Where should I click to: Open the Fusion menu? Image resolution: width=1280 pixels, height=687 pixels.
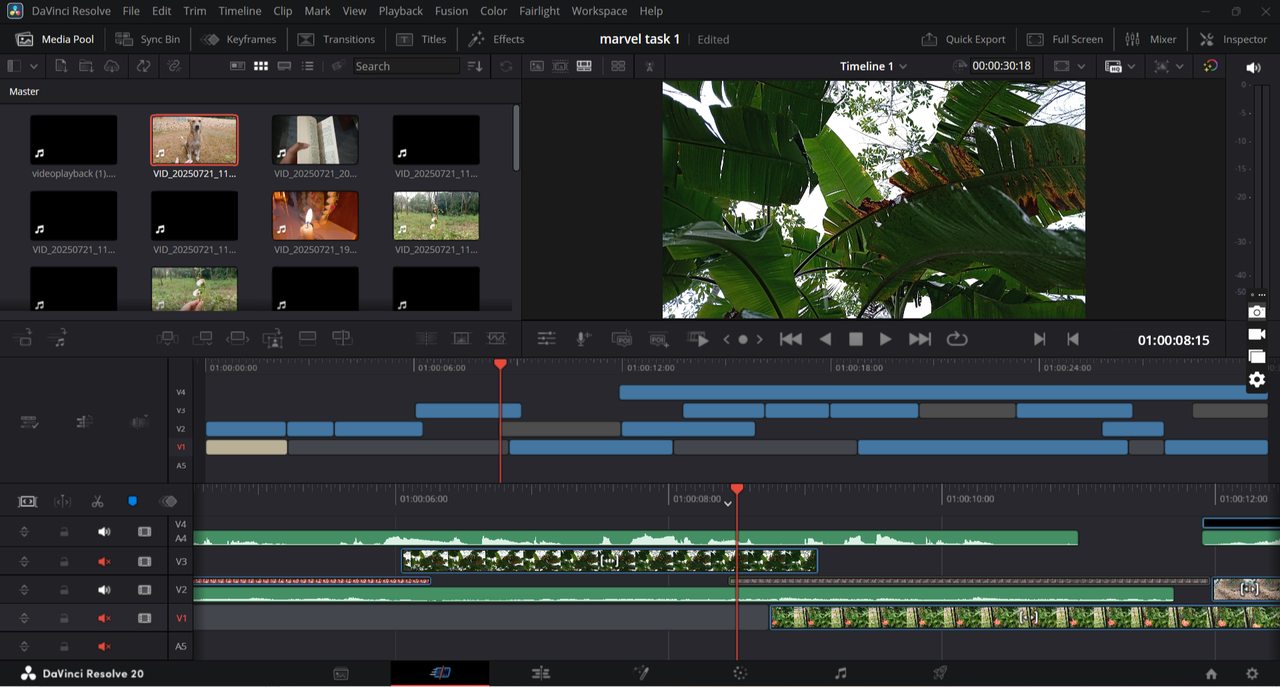(451, 11)
